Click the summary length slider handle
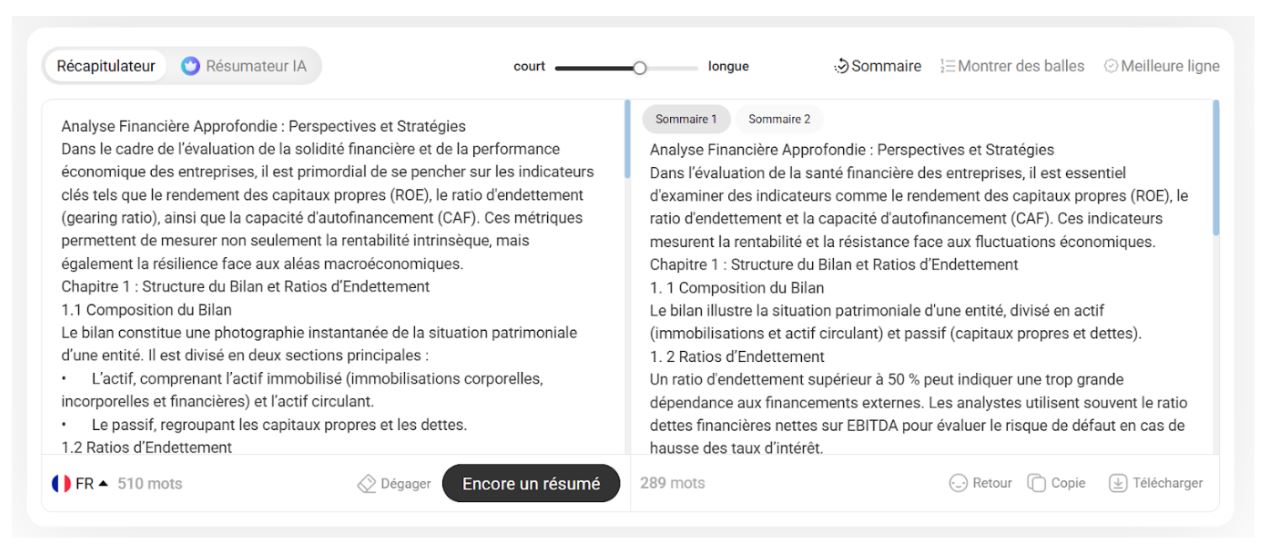1266x558 pixels. click(x=641, y=67)
